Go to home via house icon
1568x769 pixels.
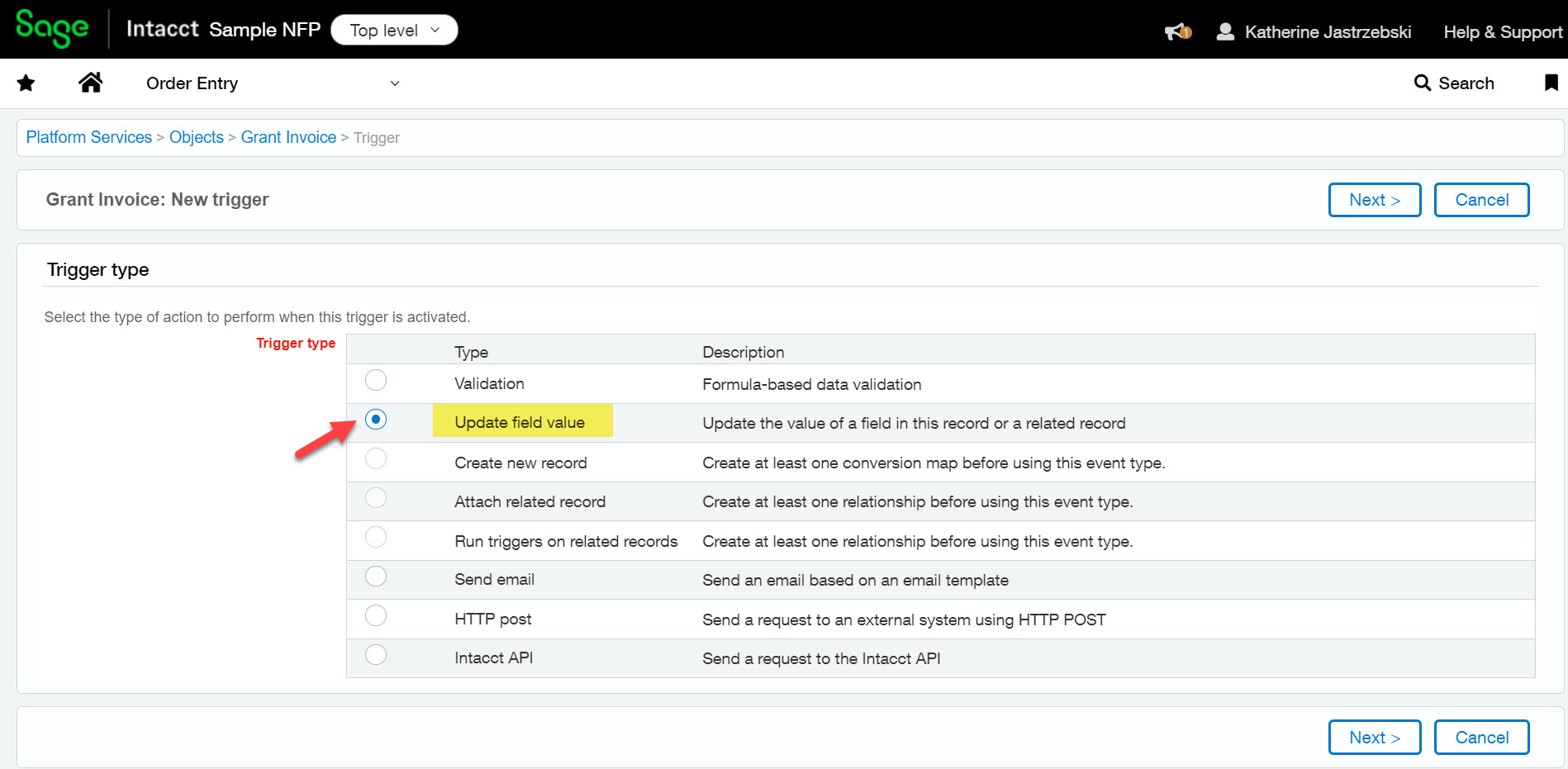tap(90, 83)
